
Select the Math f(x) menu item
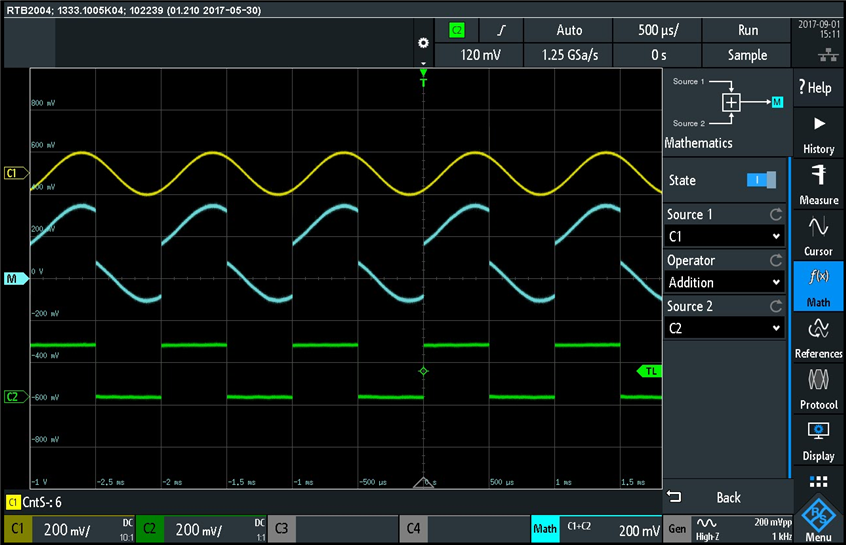coord(818,287)
